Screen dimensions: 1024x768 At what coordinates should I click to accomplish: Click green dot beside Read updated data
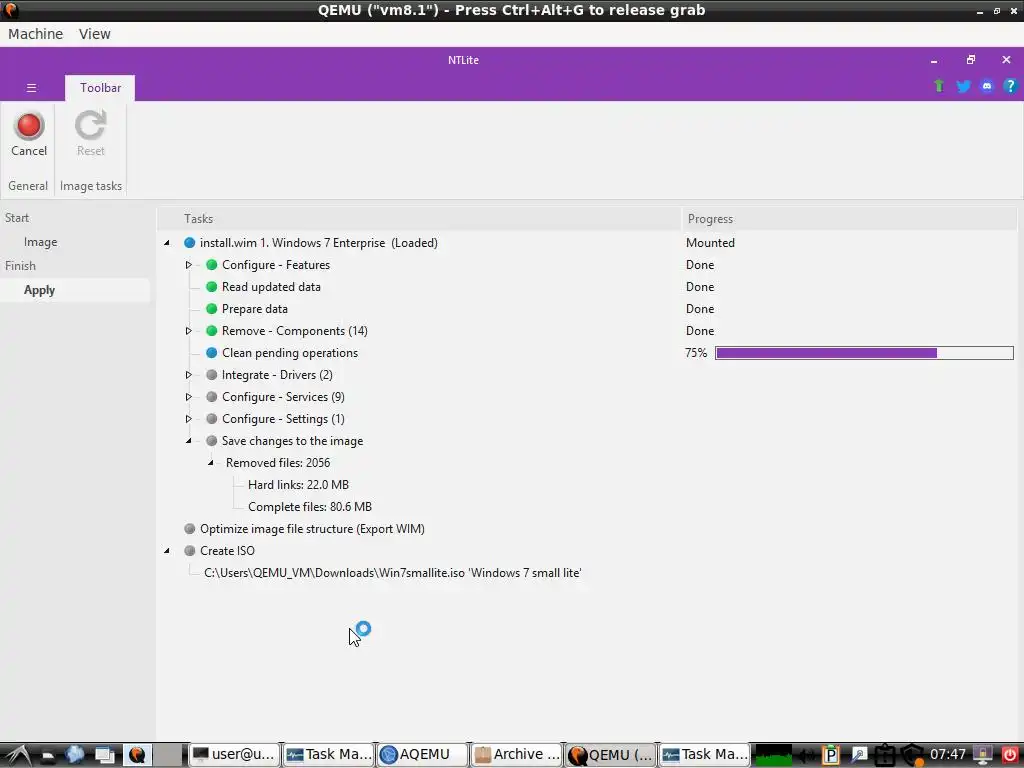(x=212, y=287)
